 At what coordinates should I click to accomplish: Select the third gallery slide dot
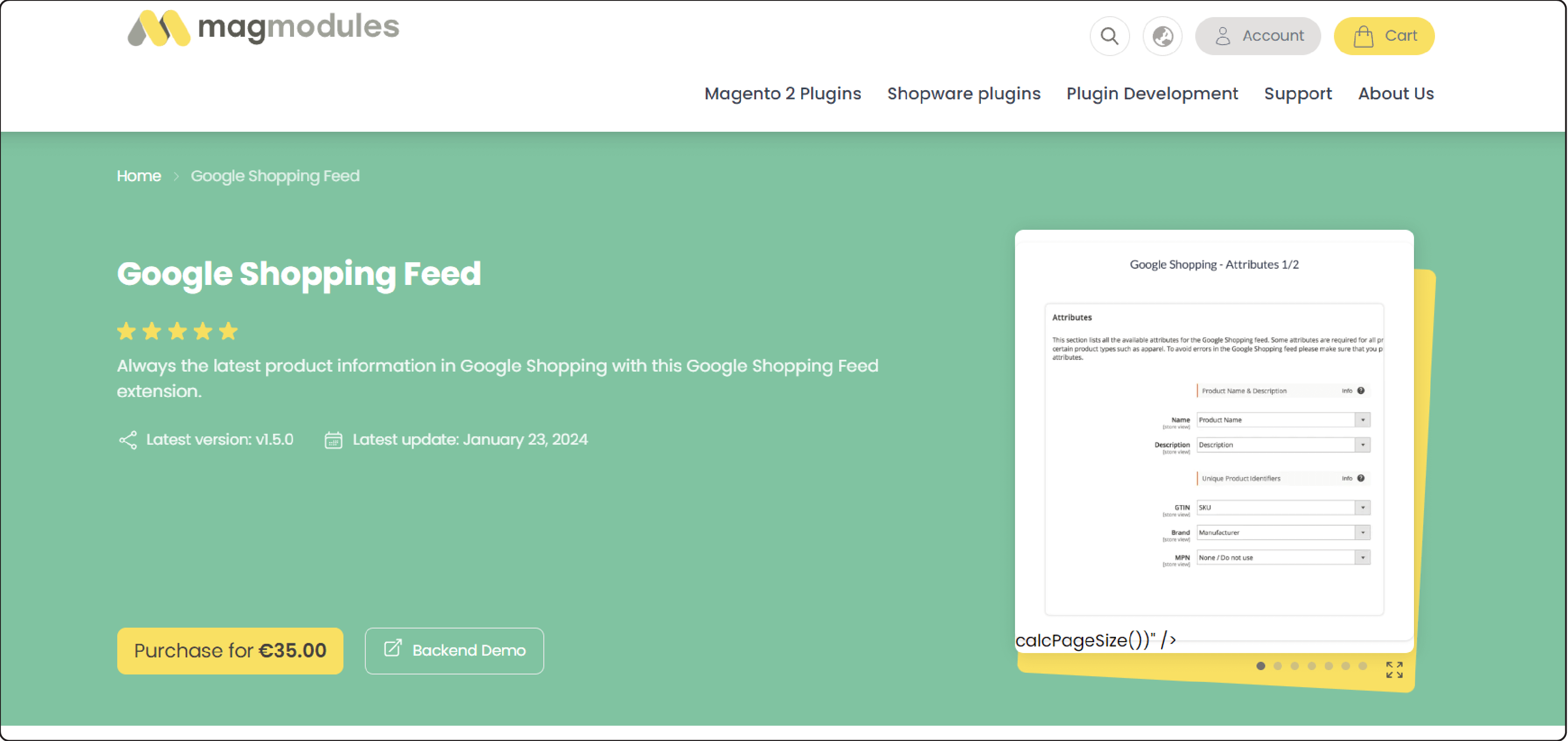tap(1295, 666)
